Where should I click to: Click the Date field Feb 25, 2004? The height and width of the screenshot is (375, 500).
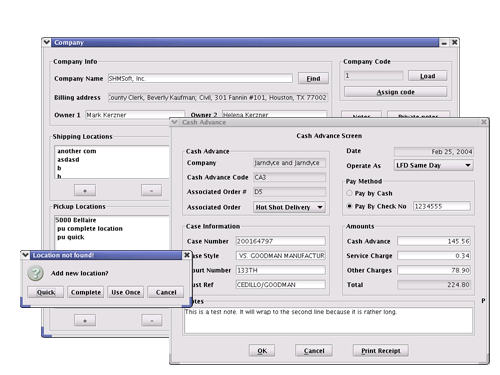click(x=434, y=152)
